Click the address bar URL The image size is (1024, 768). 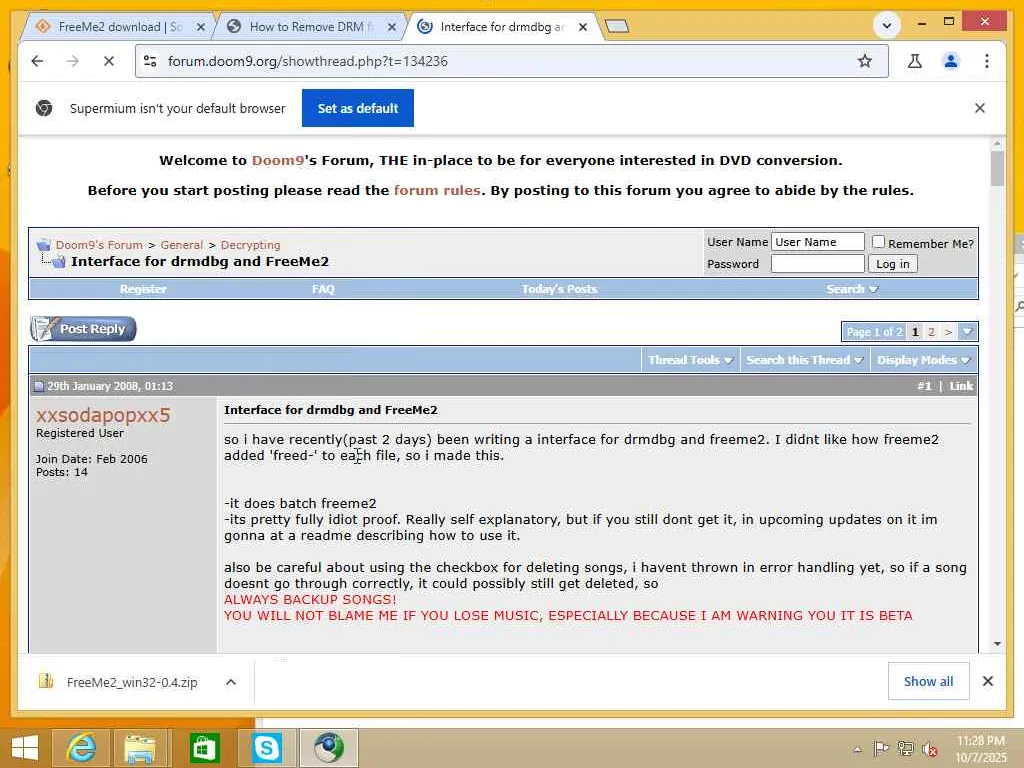(308, 61)
